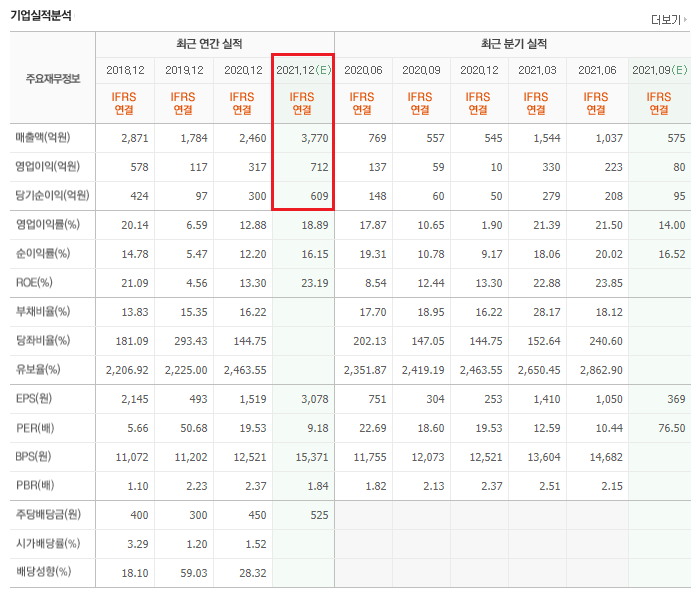Select the 3.29 dividend yield value

[138, 544]
